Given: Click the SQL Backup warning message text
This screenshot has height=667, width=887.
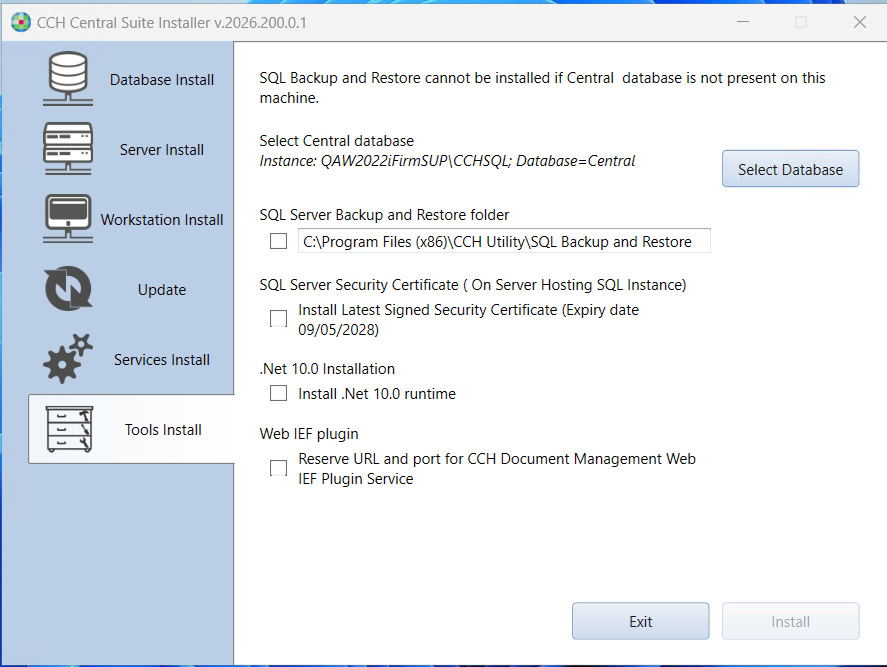Looking at the screenshot, I should [542, 88].
